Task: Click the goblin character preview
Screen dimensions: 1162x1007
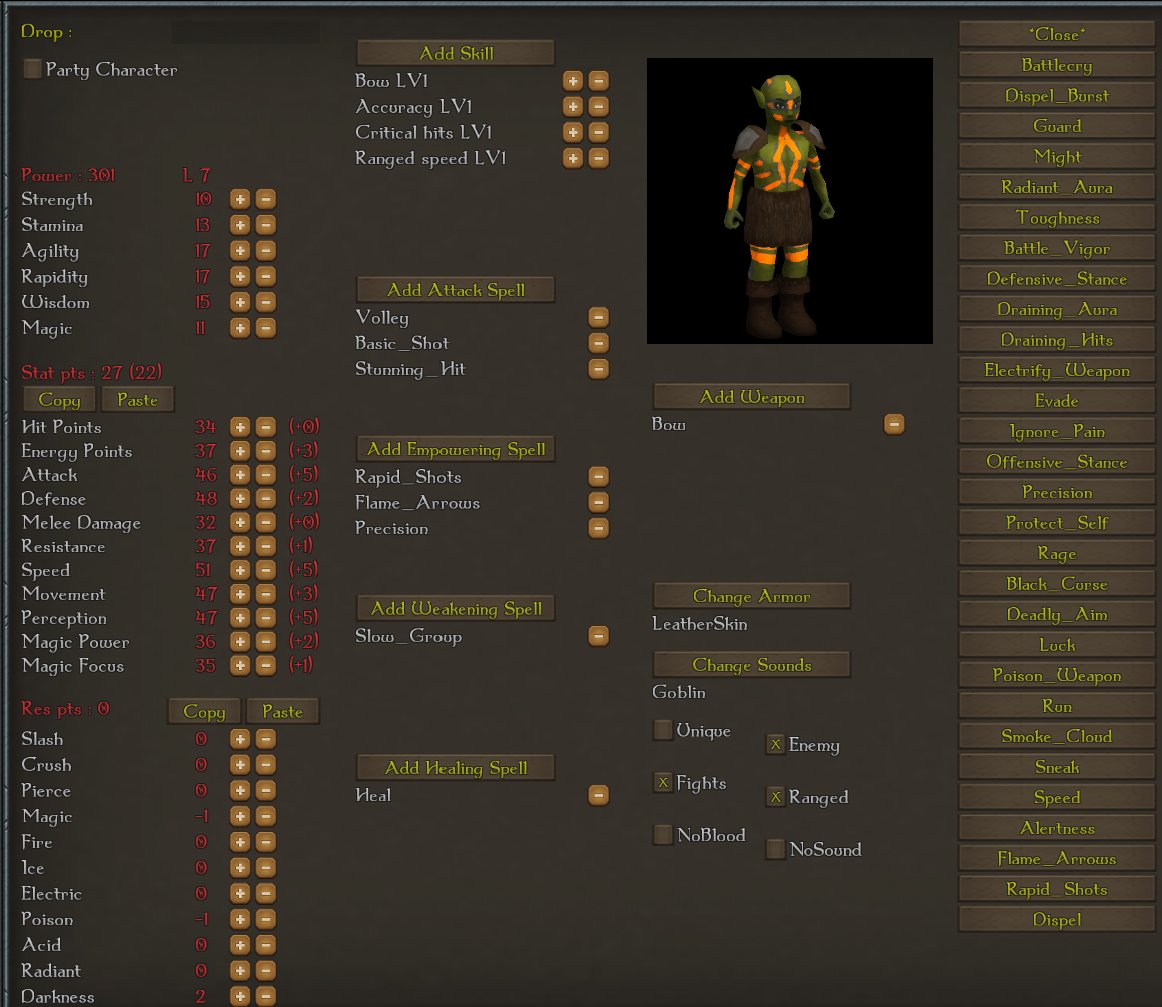Action: (x=789, y=201)
